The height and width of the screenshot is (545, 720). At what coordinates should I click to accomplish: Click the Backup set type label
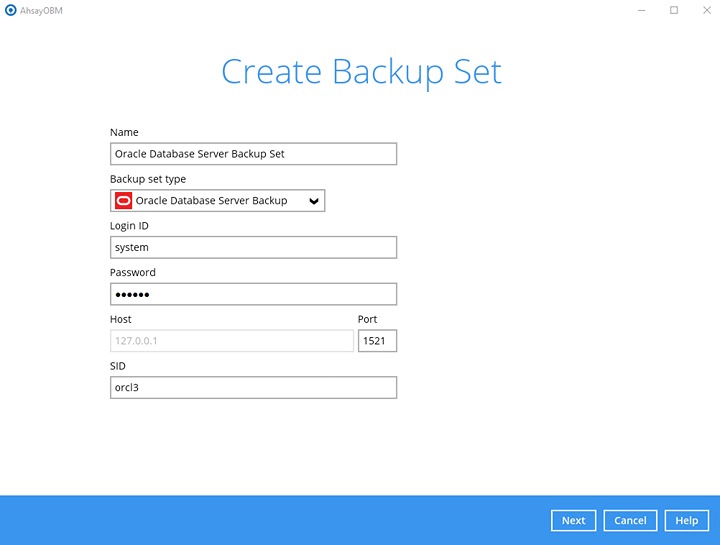[148, 179]
